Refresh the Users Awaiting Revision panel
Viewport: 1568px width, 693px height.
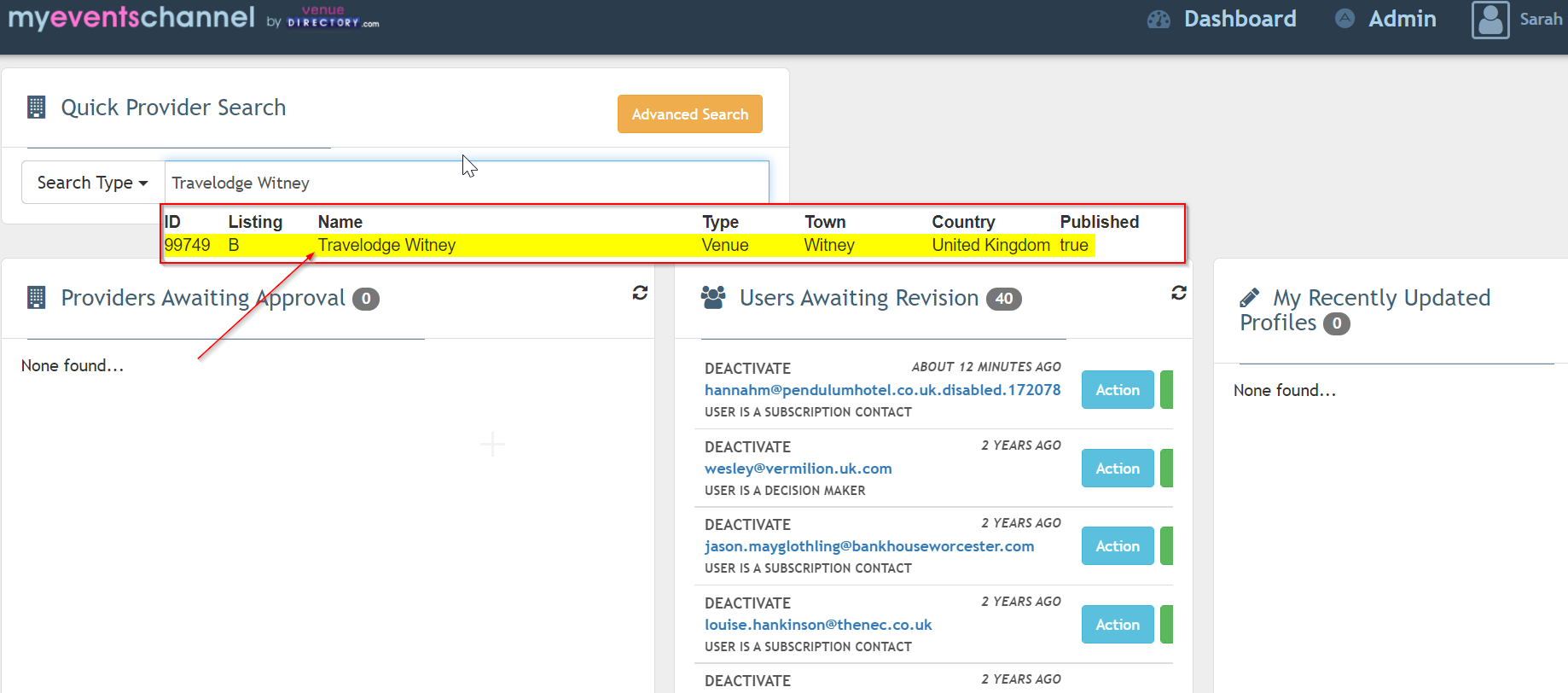1179,293
